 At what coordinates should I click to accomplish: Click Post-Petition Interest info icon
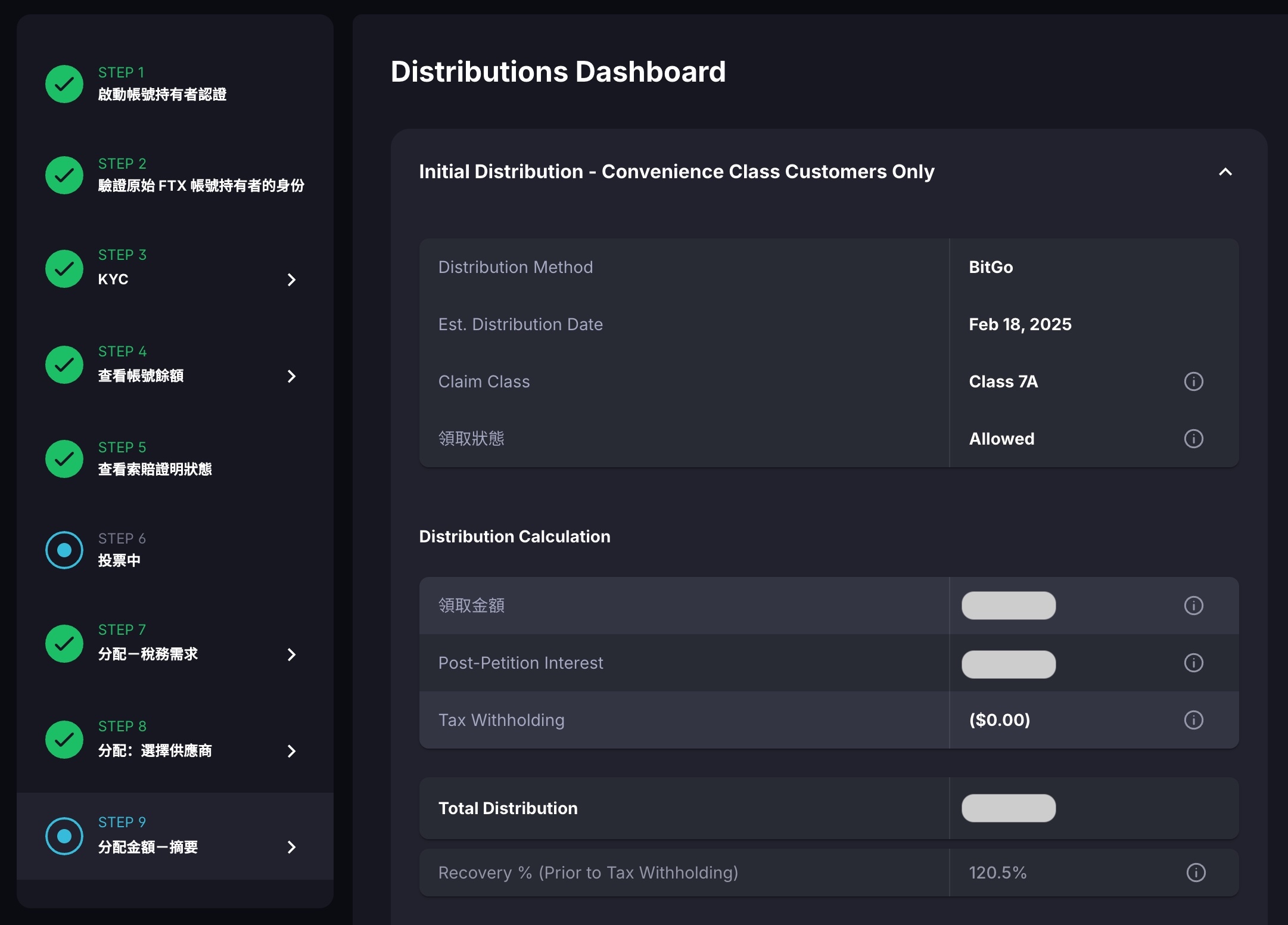(x=1193, y=663)
